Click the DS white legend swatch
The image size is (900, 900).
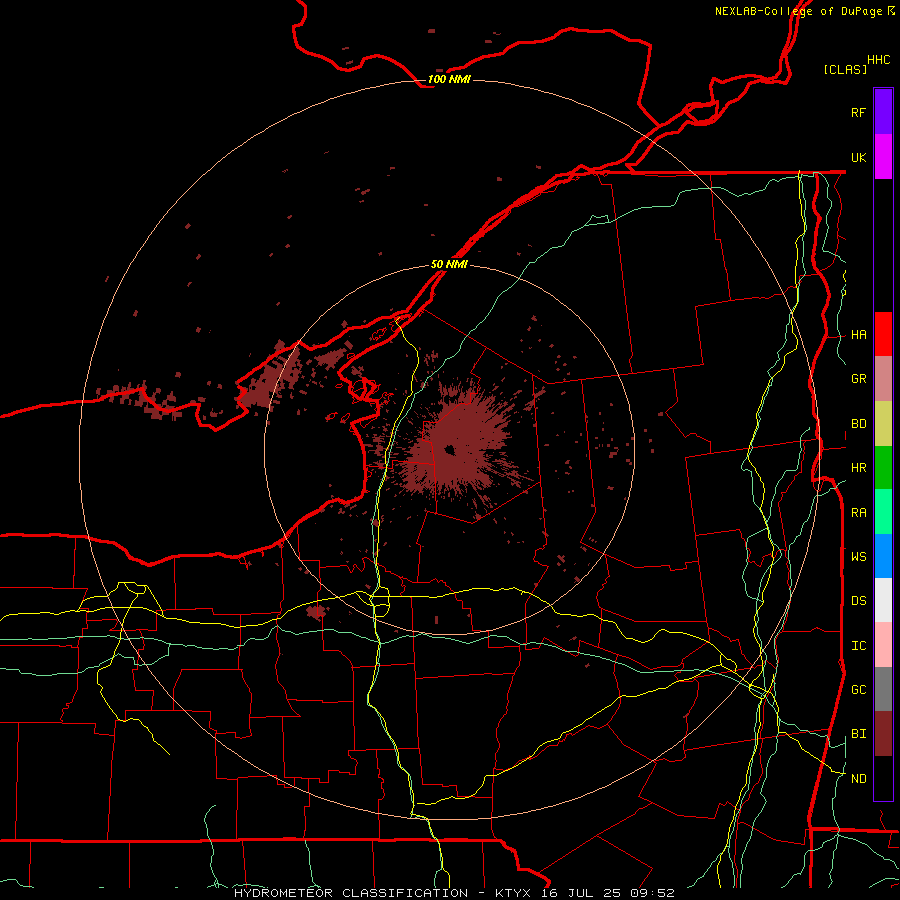coord(883,600)
